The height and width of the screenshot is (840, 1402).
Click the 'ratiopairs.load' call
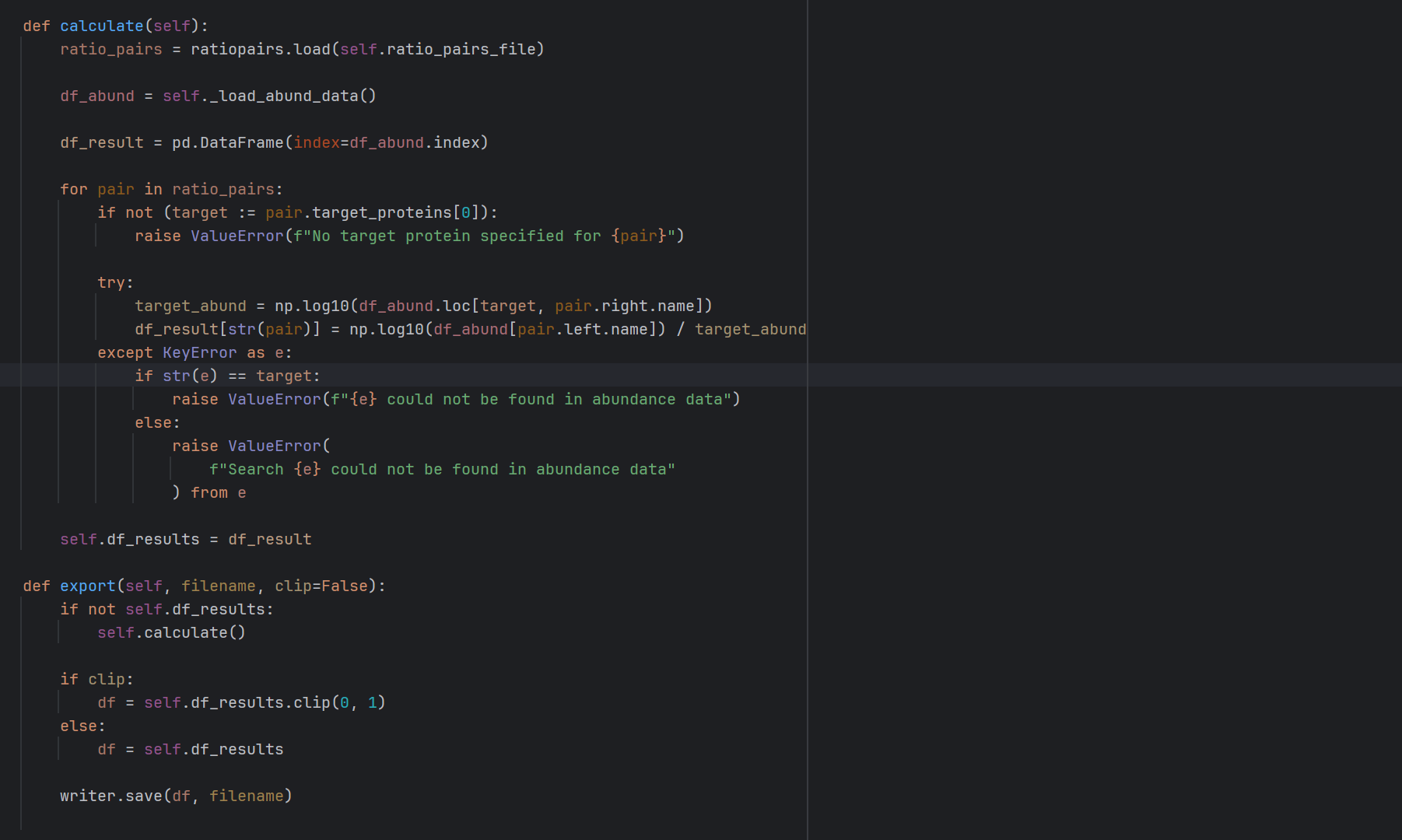pyautogui.click(x=261, y=49)
